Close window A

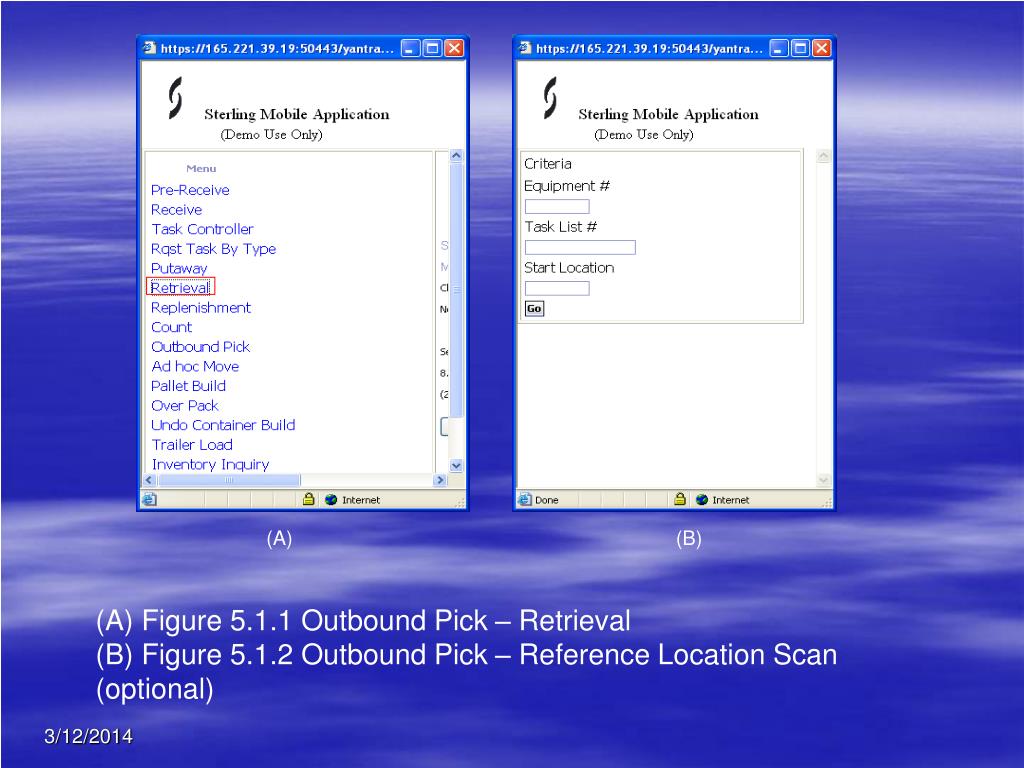(454, 48)
